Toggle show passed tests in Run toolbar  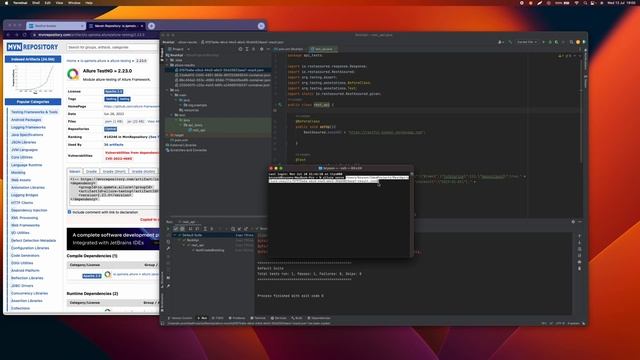pyautogui.click(x=176, y=229)
